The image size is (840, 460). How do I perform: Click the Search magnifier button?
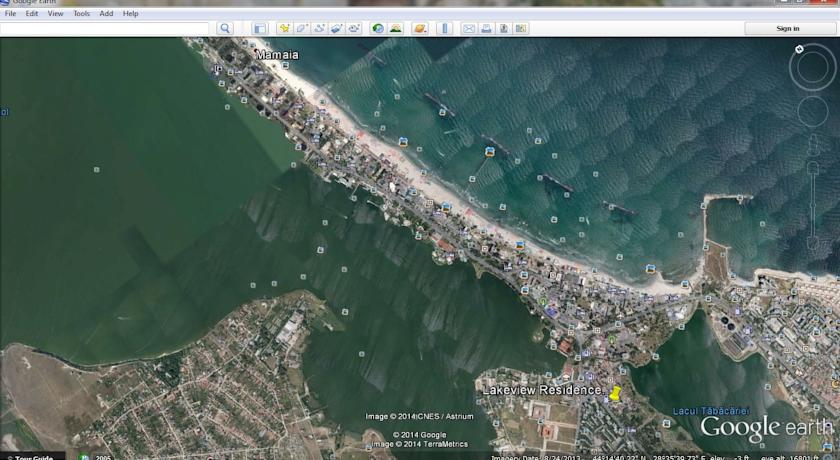pos(225,28)
